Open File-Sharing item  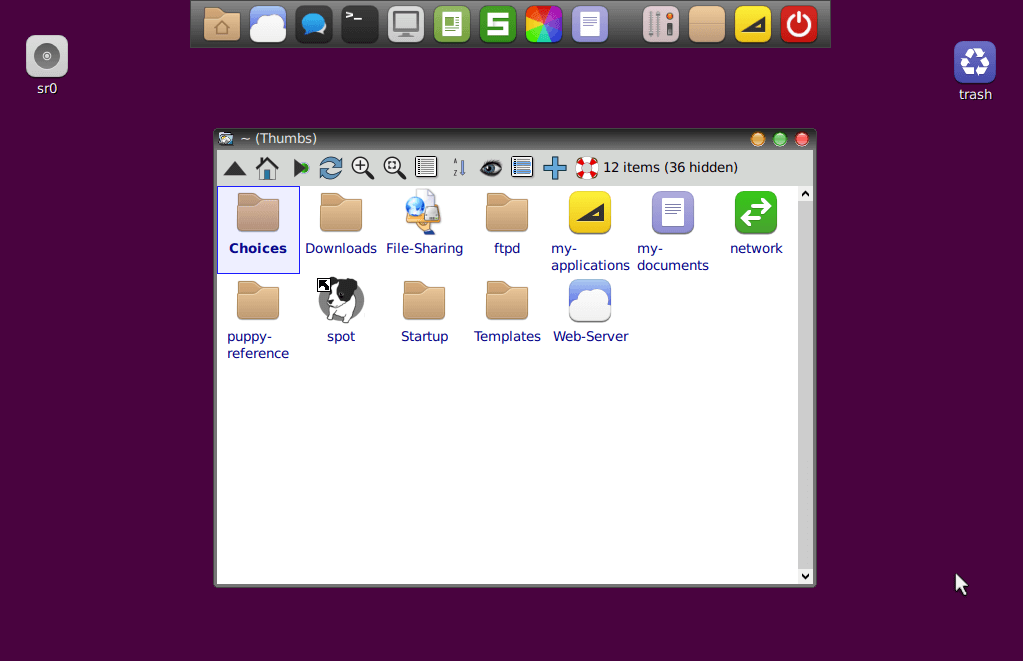click(424, 223)
